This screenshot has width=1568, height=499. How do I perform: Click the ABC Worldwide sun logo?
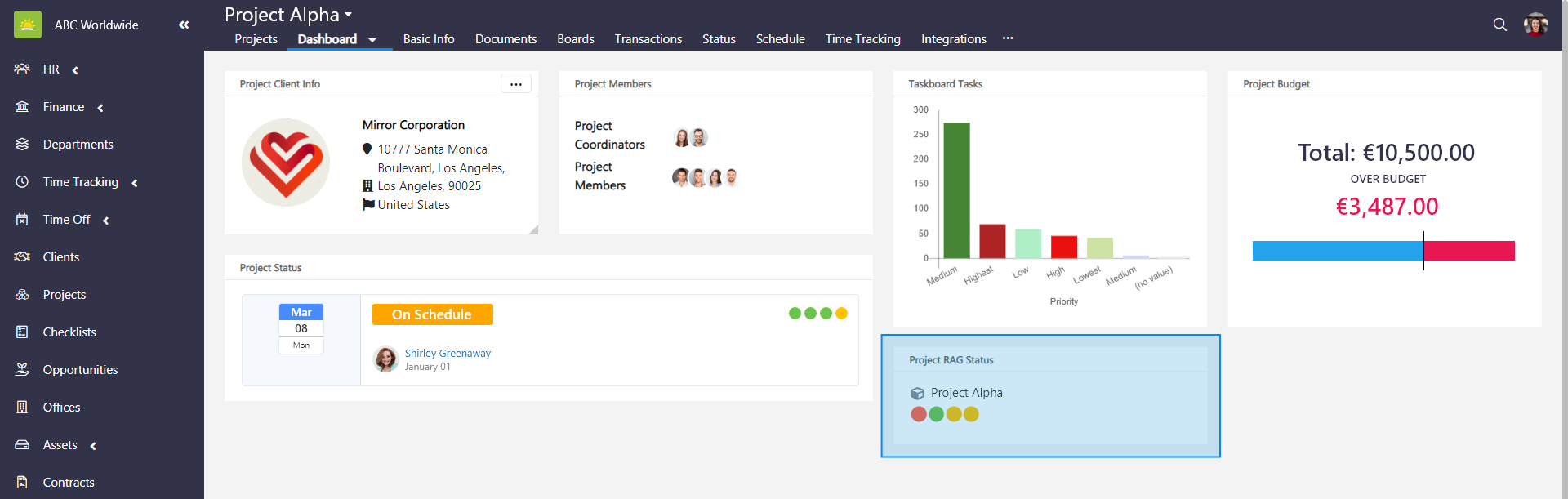click(x=28, y=25)
